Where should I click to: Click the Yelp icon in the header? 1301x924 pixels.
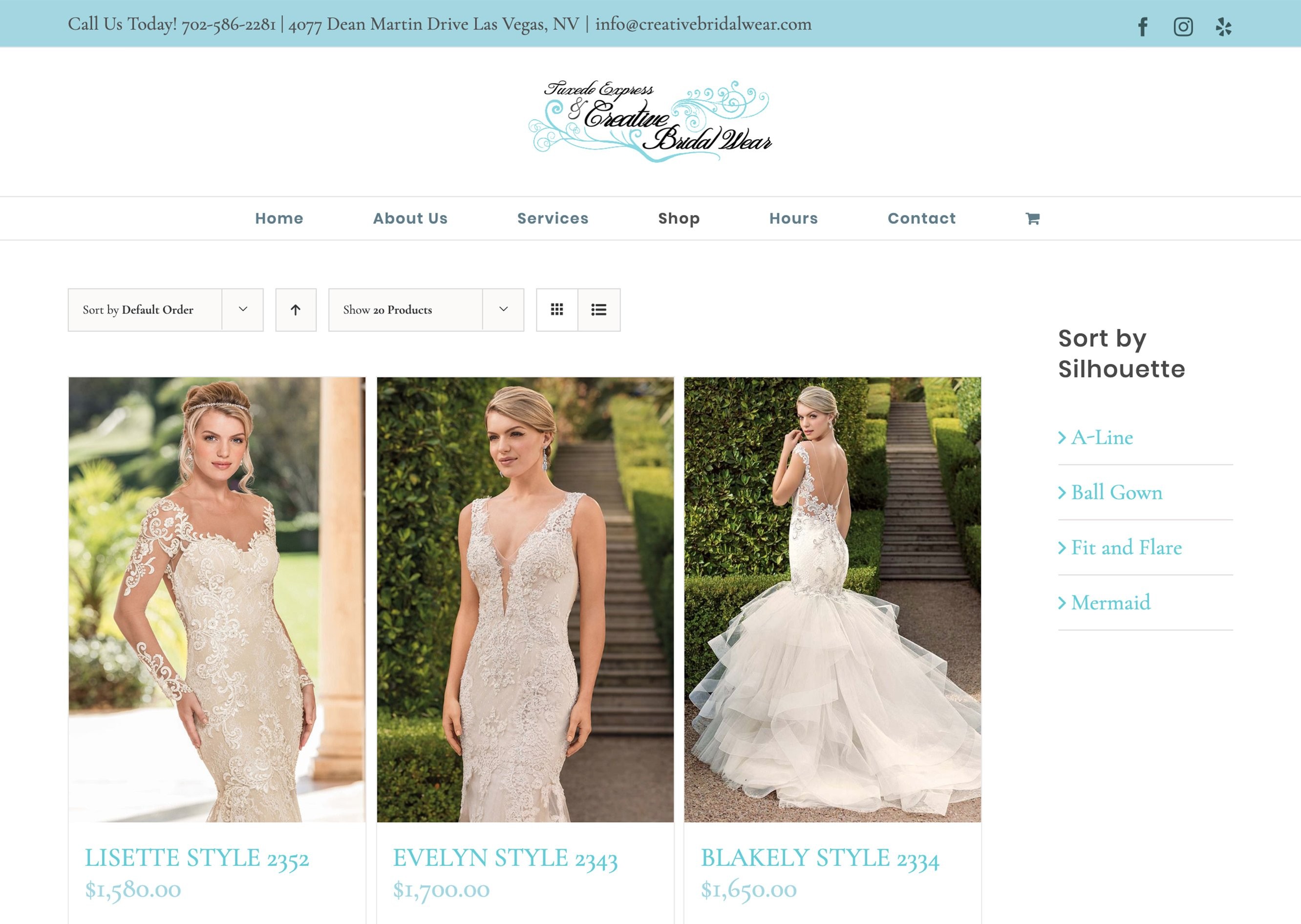point(1223,26)
